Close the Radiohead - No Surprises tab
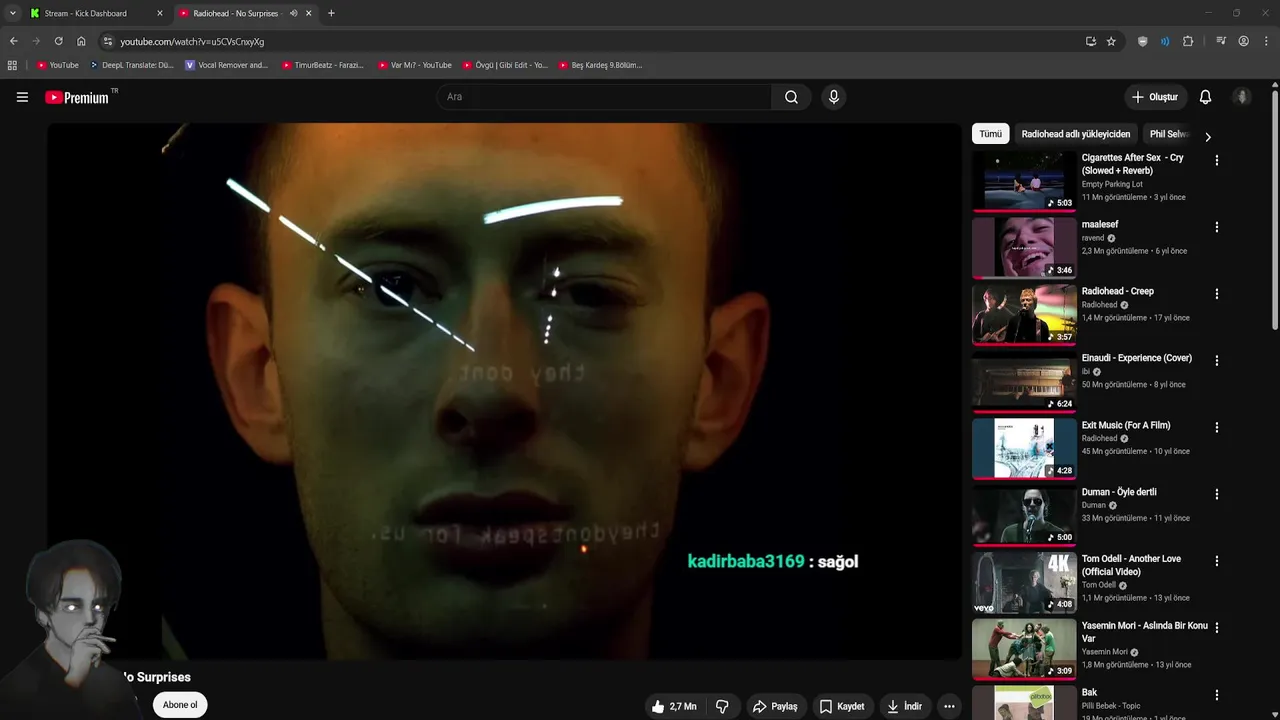1280x720 pixels. coord(309,13)
